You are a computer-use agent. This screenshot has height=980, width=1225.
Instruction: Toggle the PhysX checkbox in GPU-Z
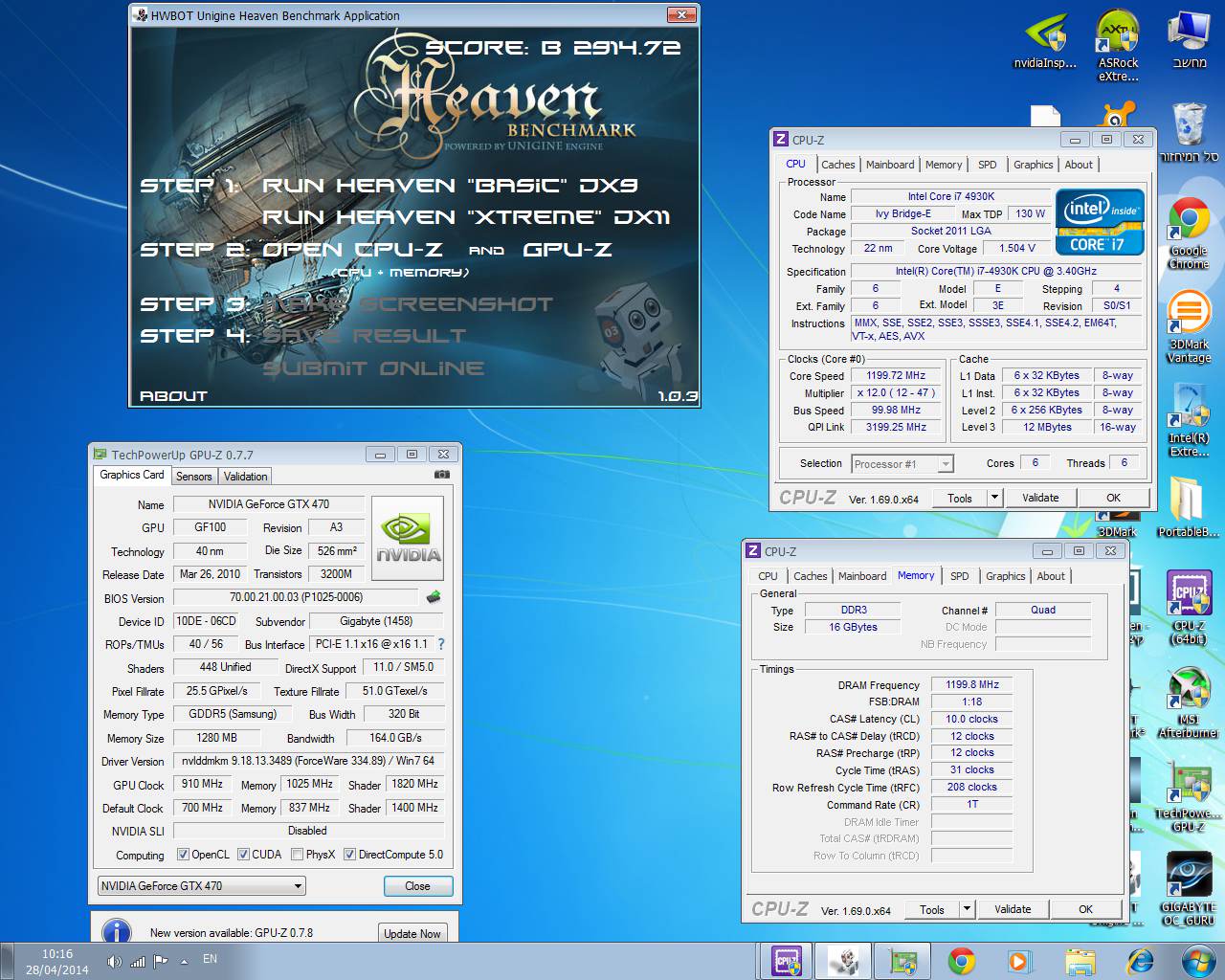click(298, 855)
